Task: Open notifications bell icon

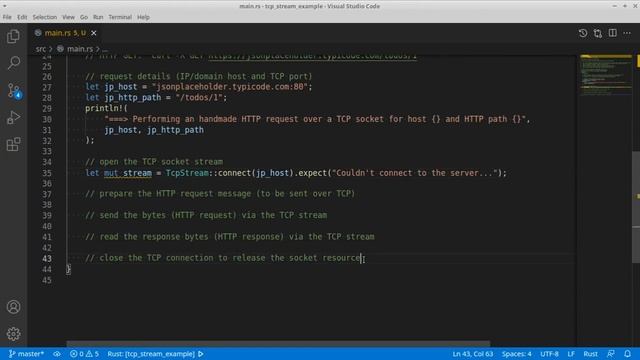Action: point(627,354)
